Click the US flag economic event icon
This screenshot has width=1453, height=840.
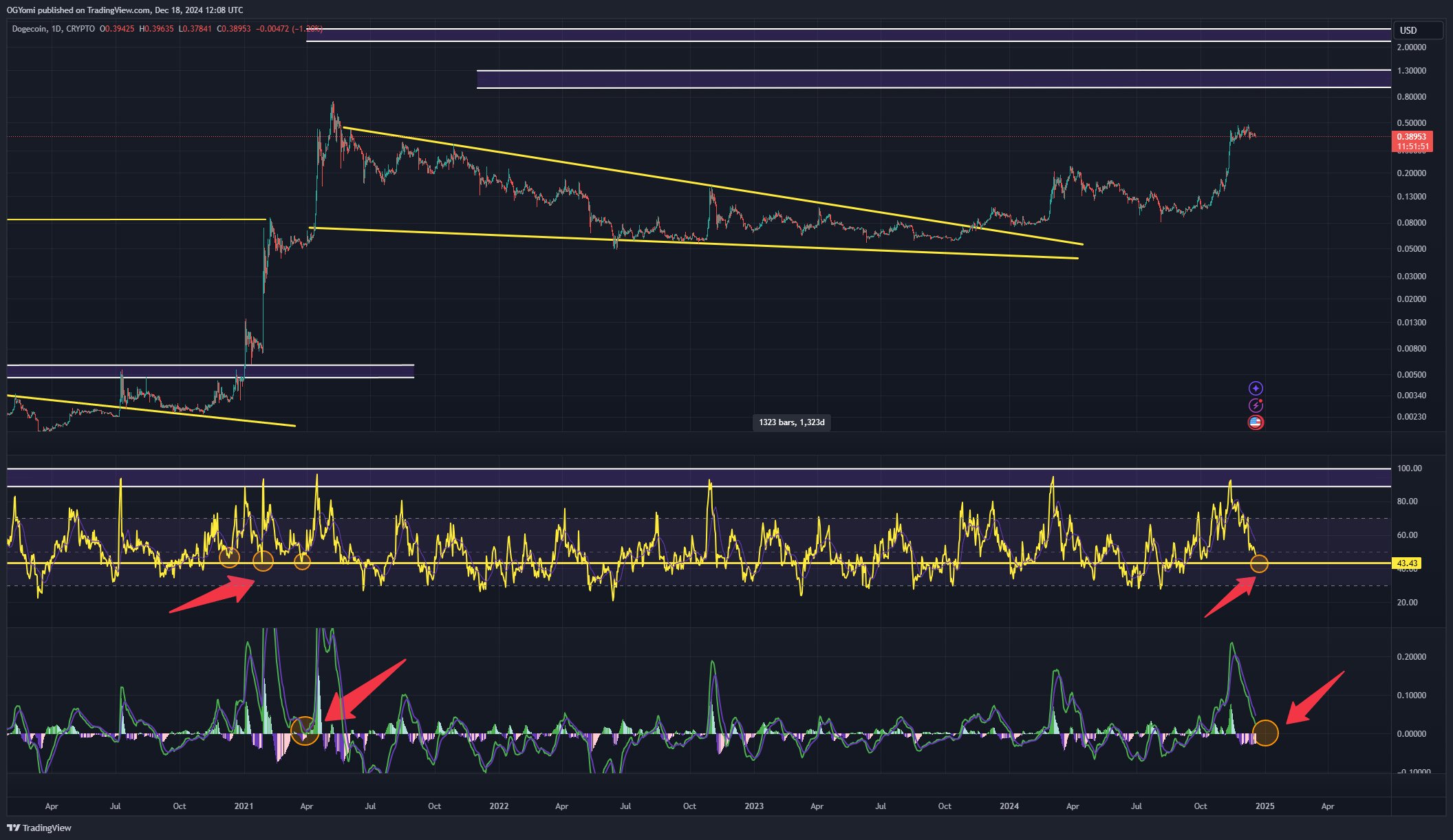pos(1256,422)
